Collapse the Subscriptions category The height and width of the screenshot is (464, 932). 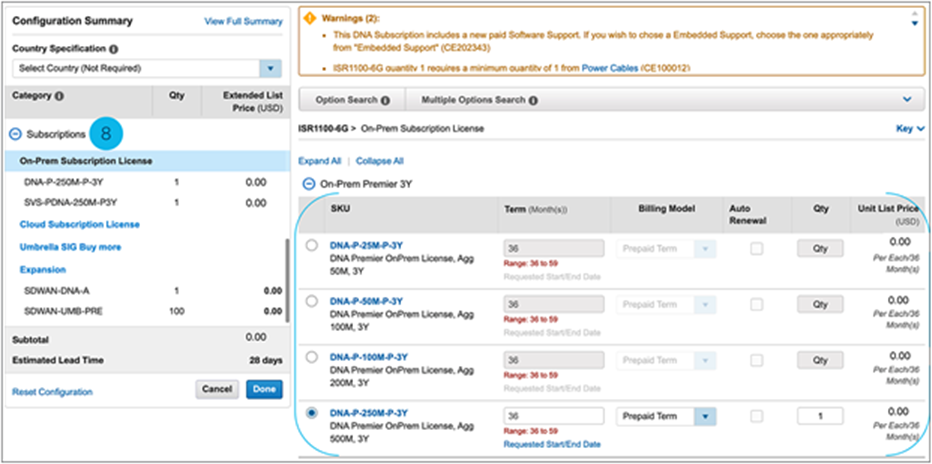(x=15, y=135)
